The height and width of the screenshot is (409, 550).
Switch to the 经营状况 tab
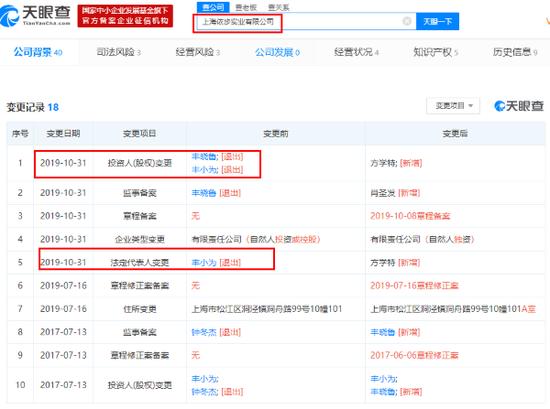tap(356, 52)
